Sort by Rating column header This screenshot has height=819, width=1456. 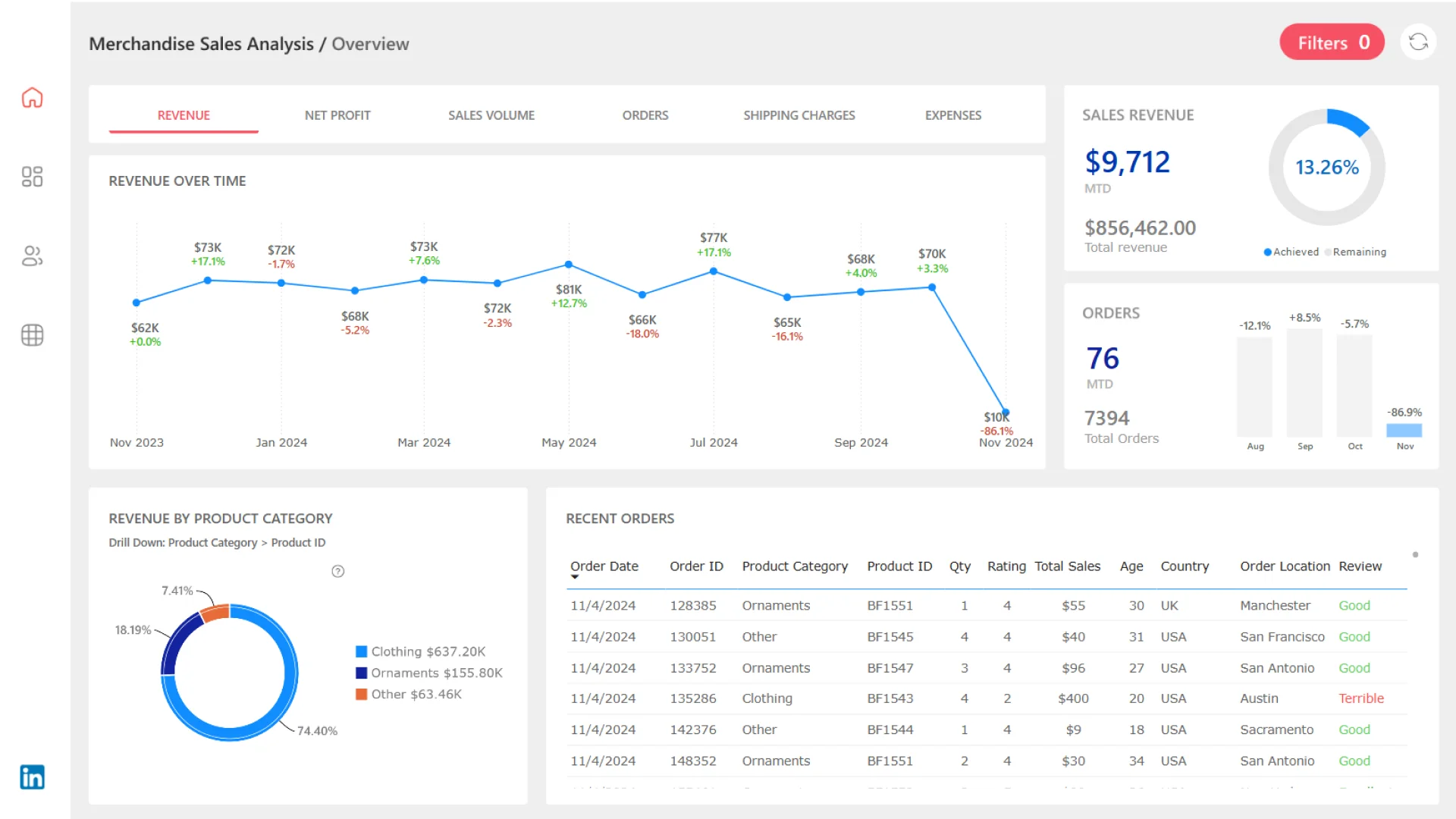1006,566
